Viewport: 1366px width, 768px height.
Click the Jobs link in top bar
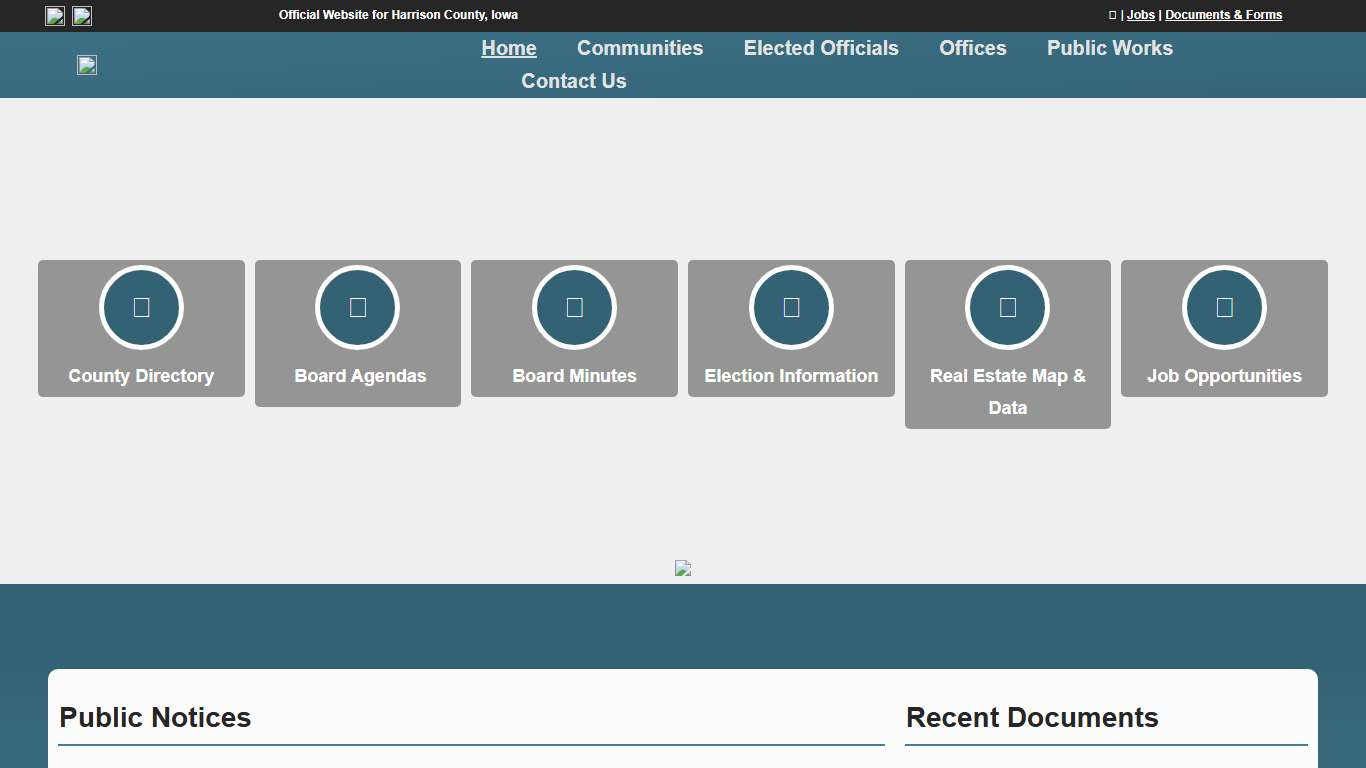click(1141, 15)
